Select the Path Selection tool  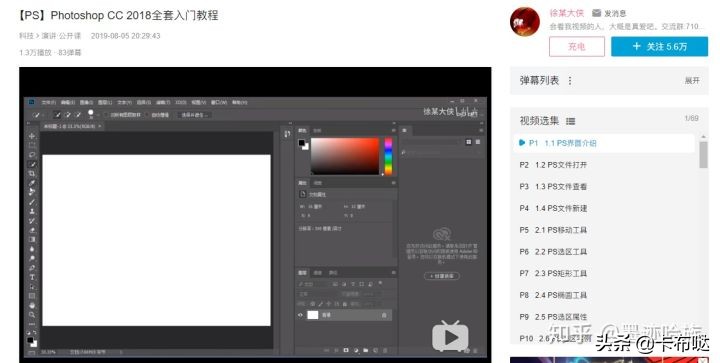32,287
